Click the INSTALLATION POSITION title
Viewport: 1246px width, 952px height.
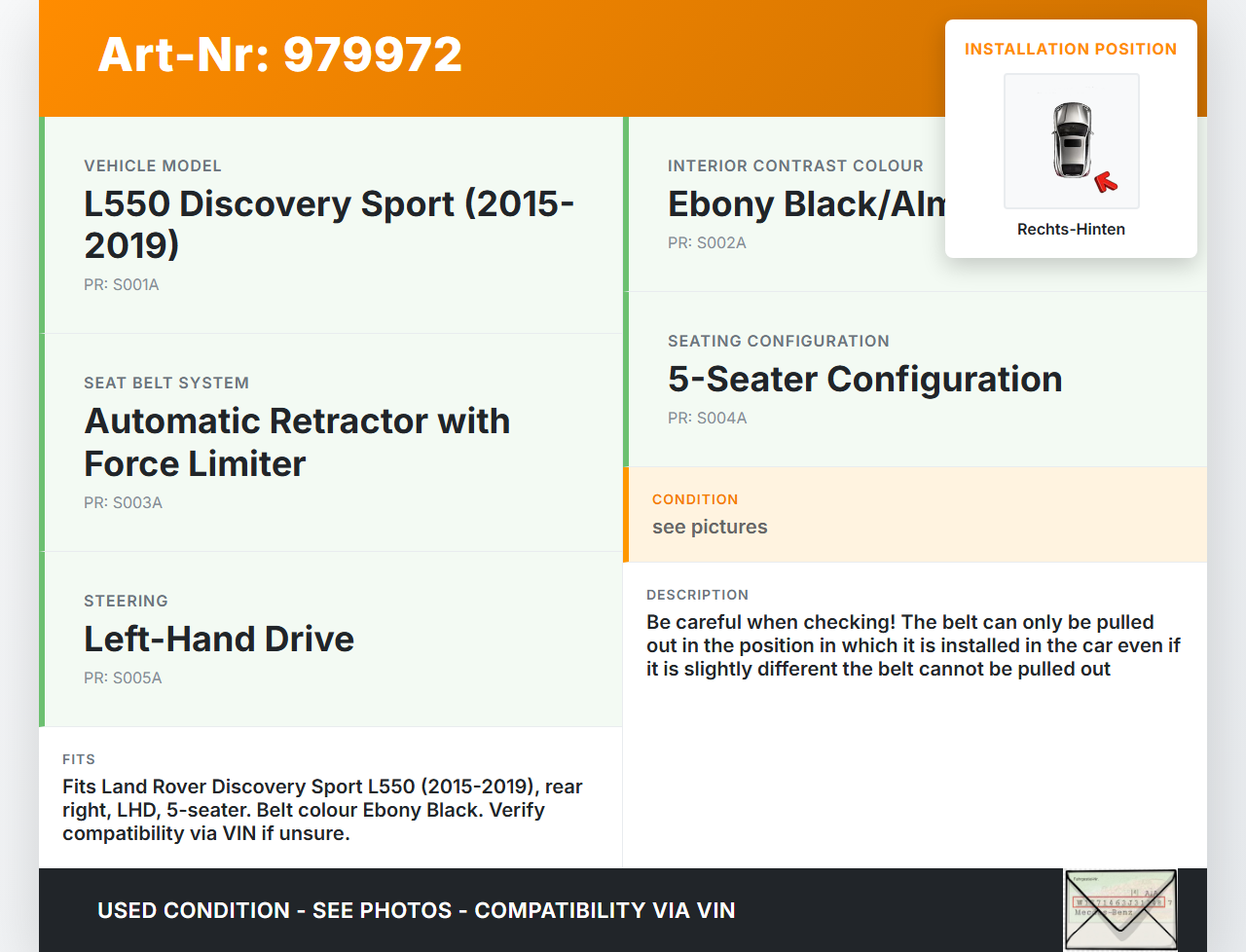pos(1070,50)
